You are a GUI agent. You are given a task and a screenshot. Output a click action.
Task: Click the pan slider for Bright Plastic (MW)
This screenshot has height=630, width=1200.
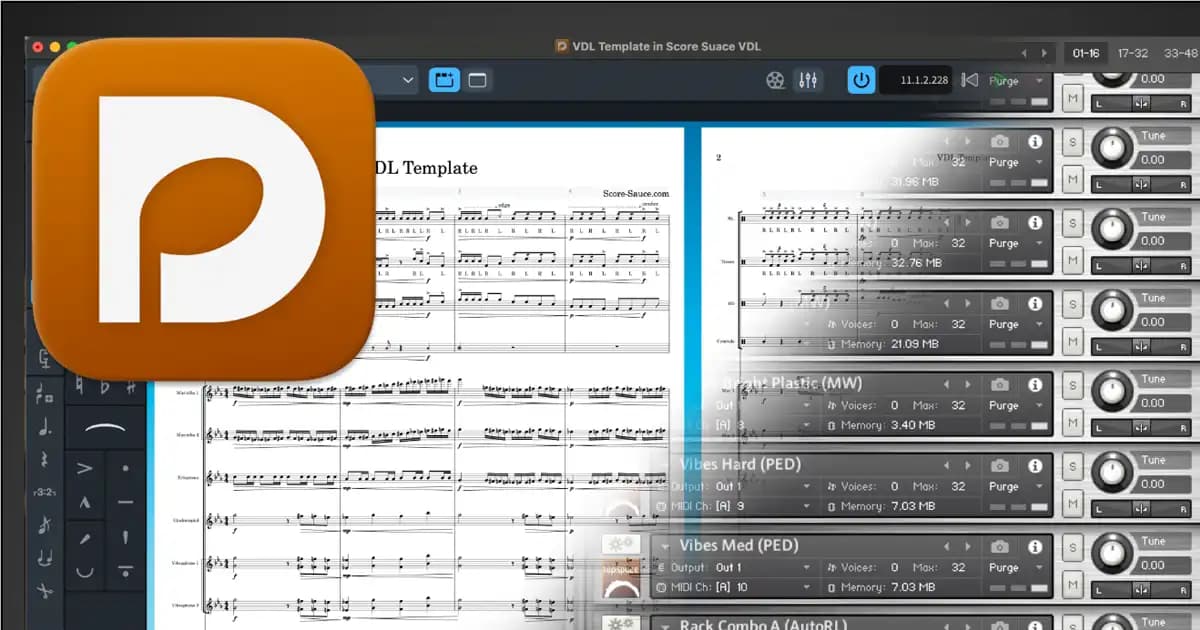click(1143, 427)
